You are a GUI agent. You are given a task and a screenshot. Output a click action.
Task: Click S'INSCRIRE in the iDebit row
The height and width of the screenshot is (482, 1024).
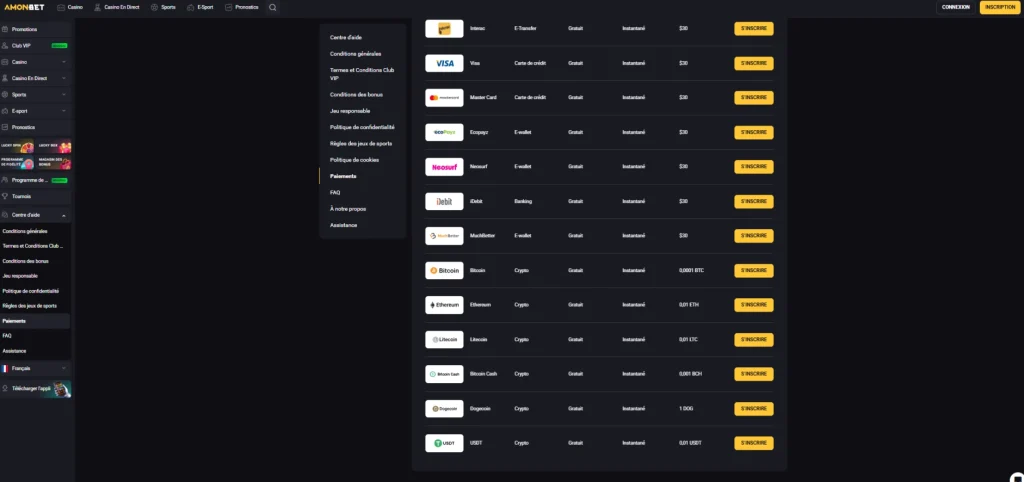754,201
